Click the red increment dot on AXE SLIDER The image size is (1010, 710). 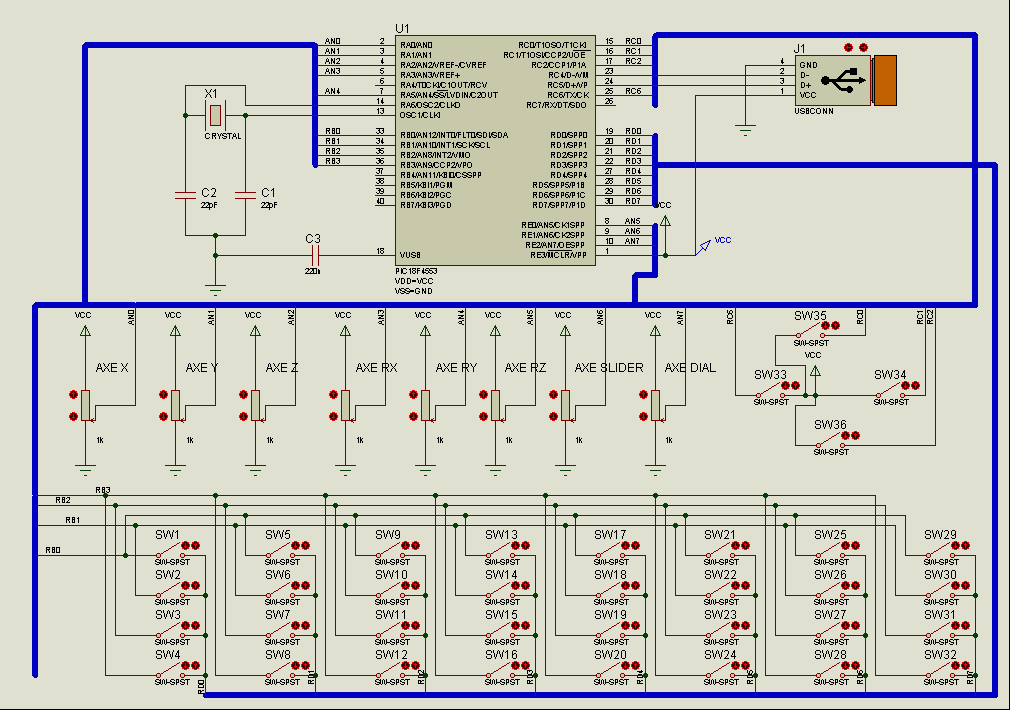tap(553, 394)
